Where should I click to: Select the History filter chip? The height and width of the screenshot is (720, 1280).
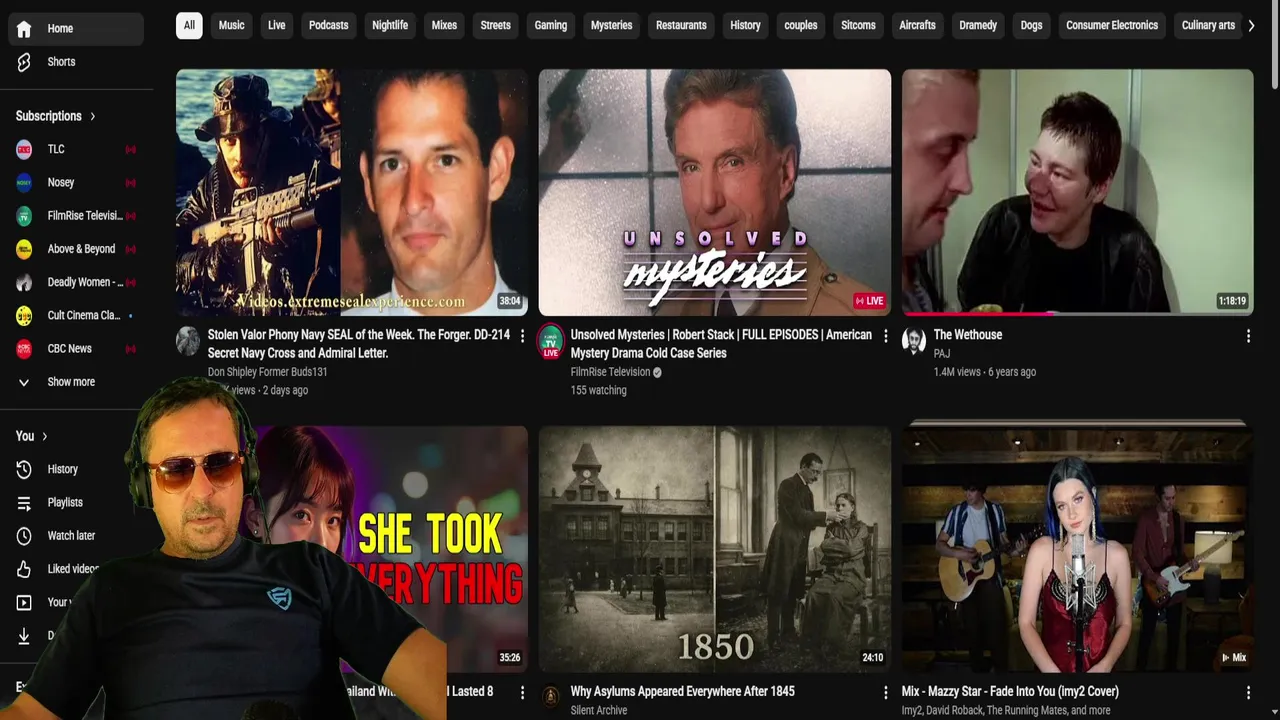(745, 25)
